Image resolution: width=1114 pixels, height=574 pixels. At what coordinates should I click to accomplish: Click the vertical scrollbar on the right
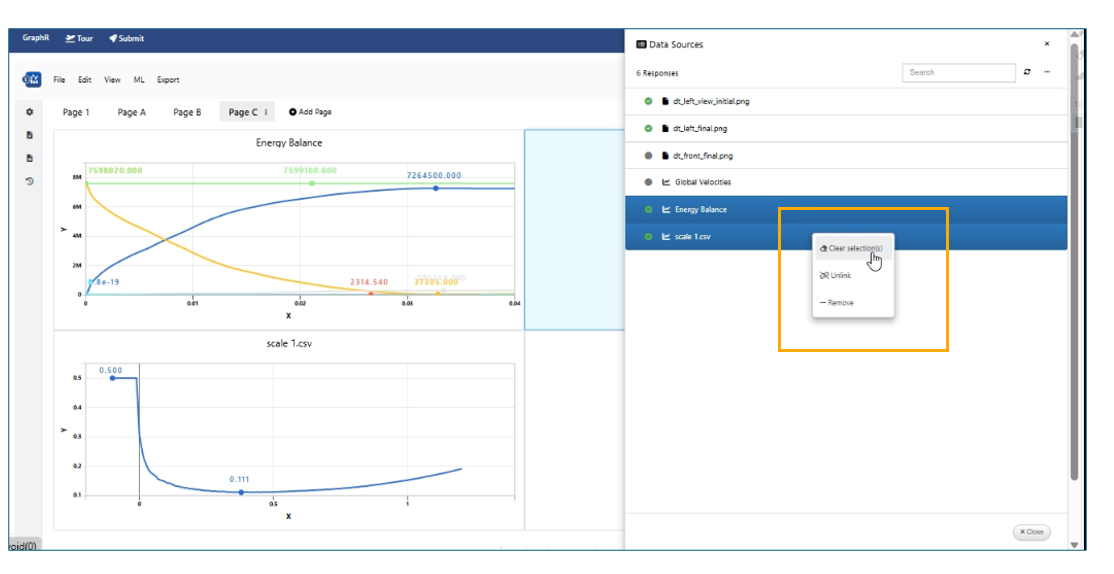point(1075,300)
